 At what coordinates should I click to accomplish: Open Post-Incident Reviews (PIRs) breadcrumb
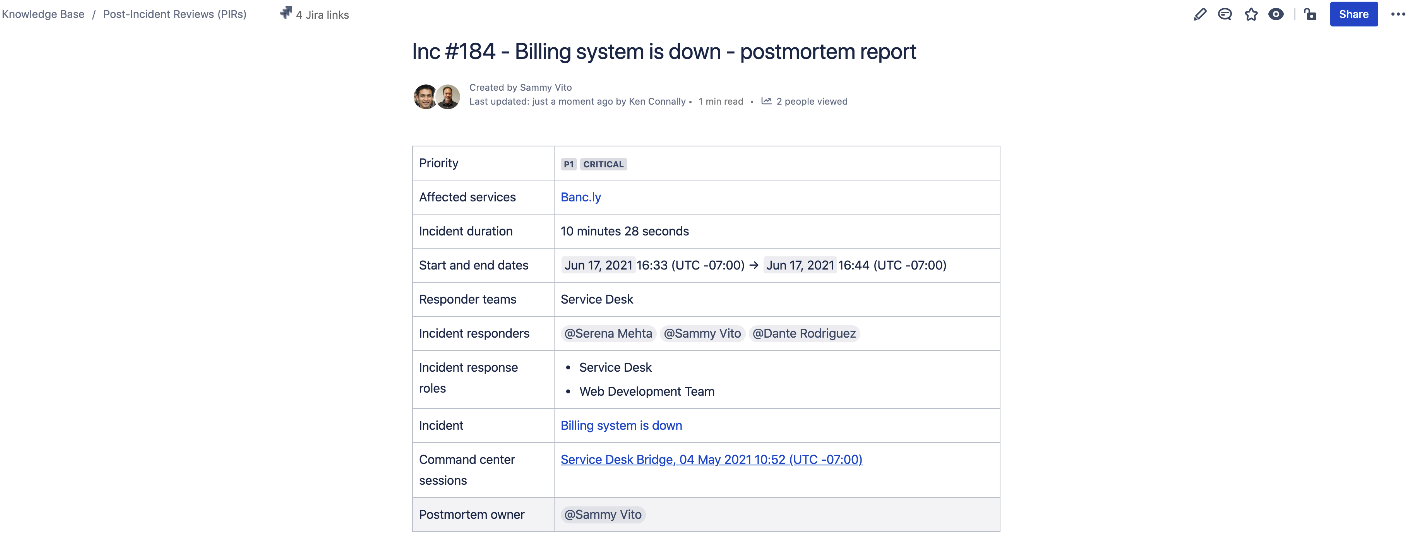175,15
